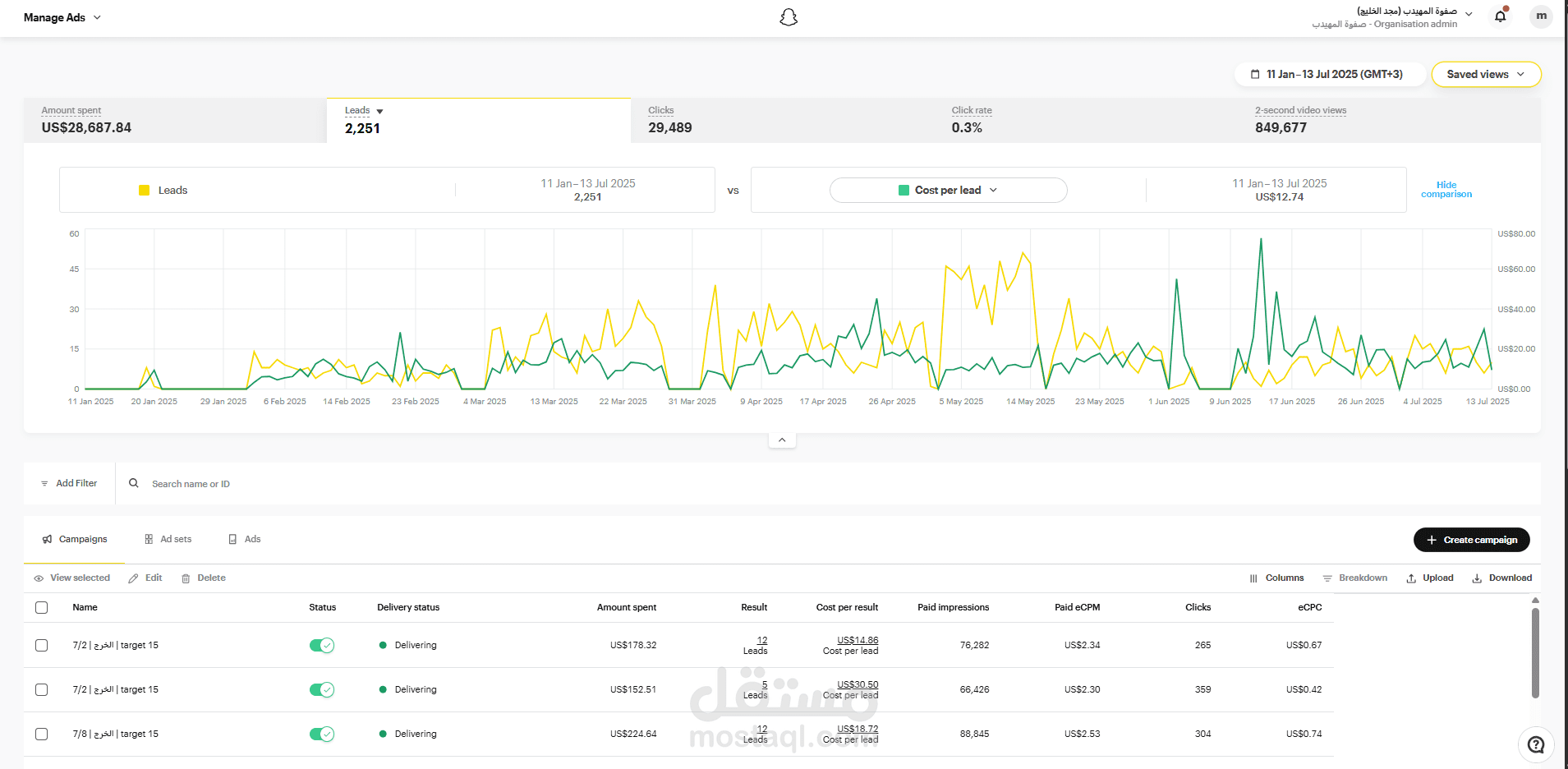Click the Upload arrow icon
The height and width of the screenshot is (769, 1568).
click(1411, 578)
